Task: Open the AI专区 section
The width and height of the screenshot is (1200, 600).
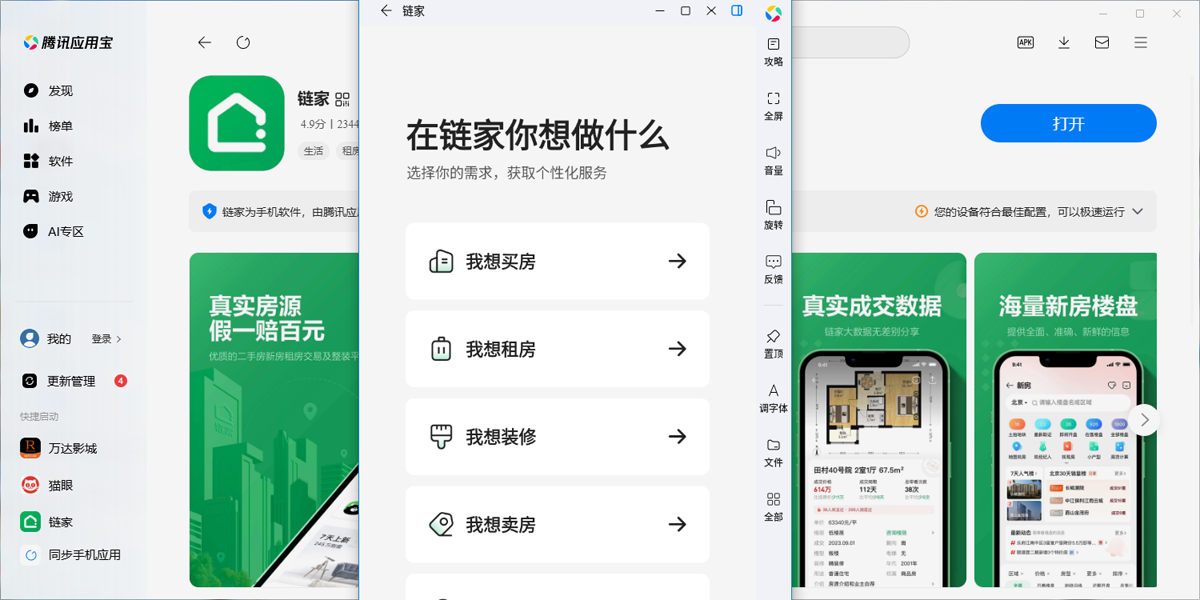Action: coord(54,231)
